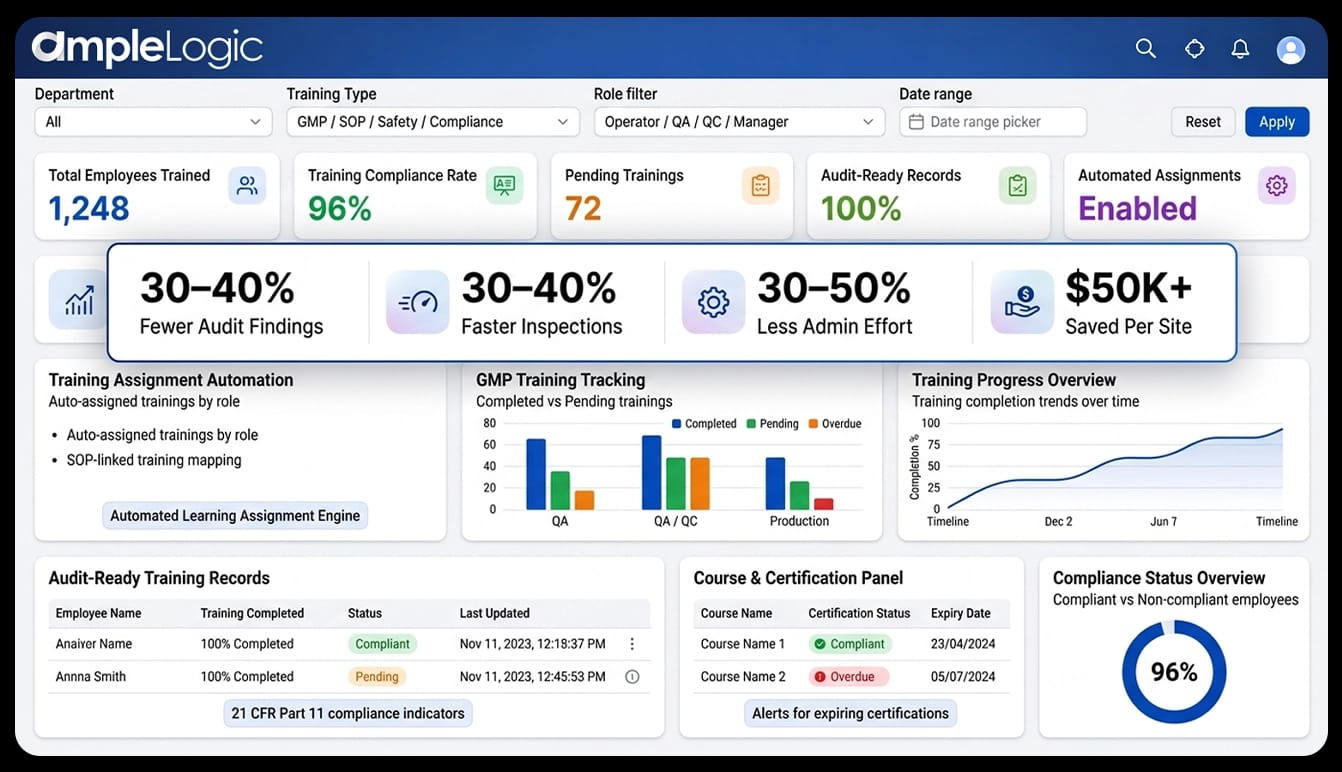Click the Reset button
Viewport: 1342px width, 772px height.
tap(1203, 122)
